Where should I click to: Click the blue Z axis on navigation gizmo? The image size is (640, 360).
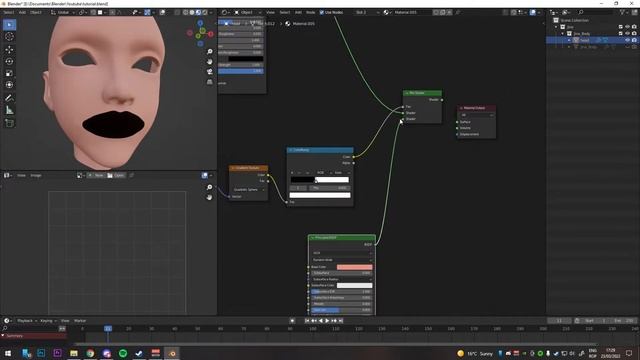click(x=200, y=23)
